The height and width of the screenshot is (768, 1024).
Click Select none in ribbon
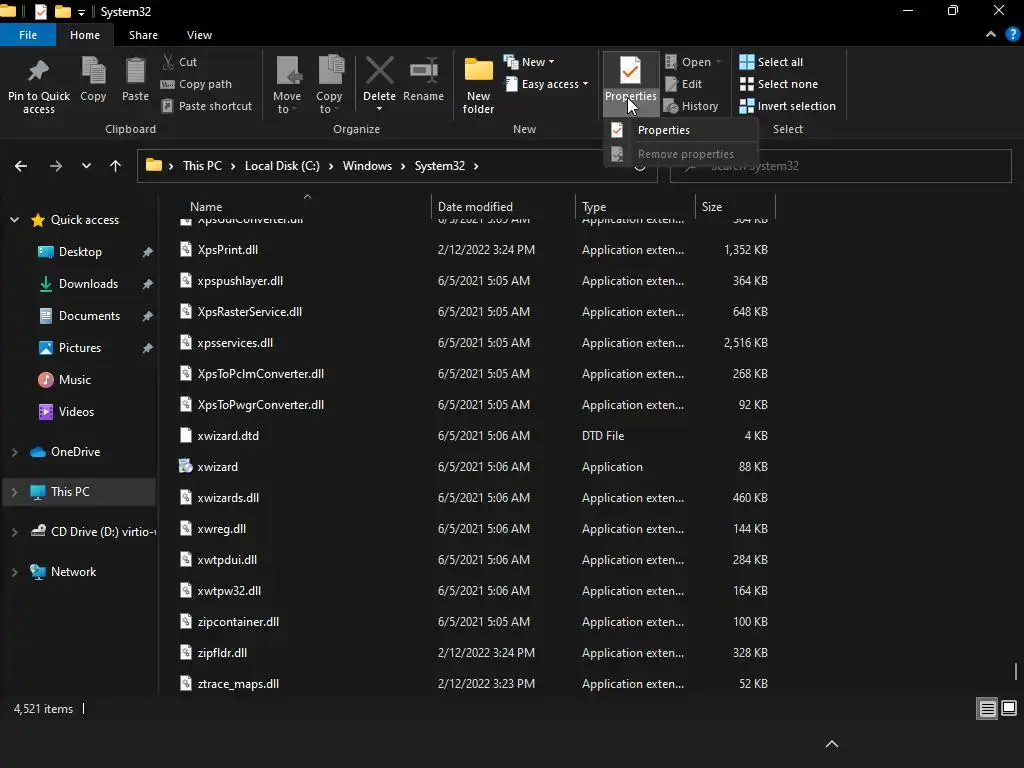tap(778, 84)
